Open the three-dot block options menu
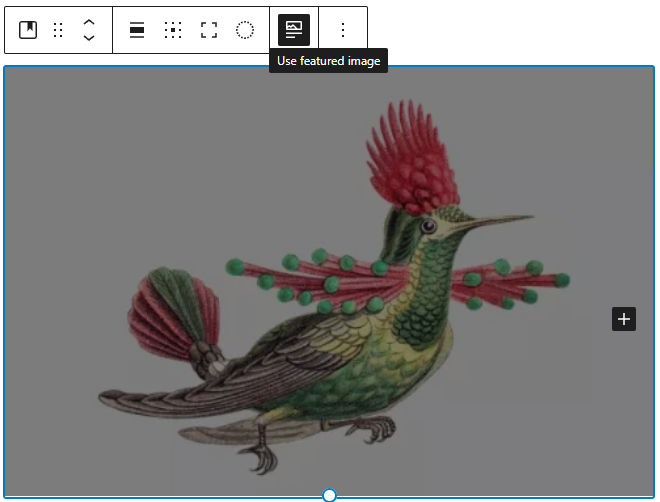The width and height of the screenshot is (660, 502). [x=343, y=30]
